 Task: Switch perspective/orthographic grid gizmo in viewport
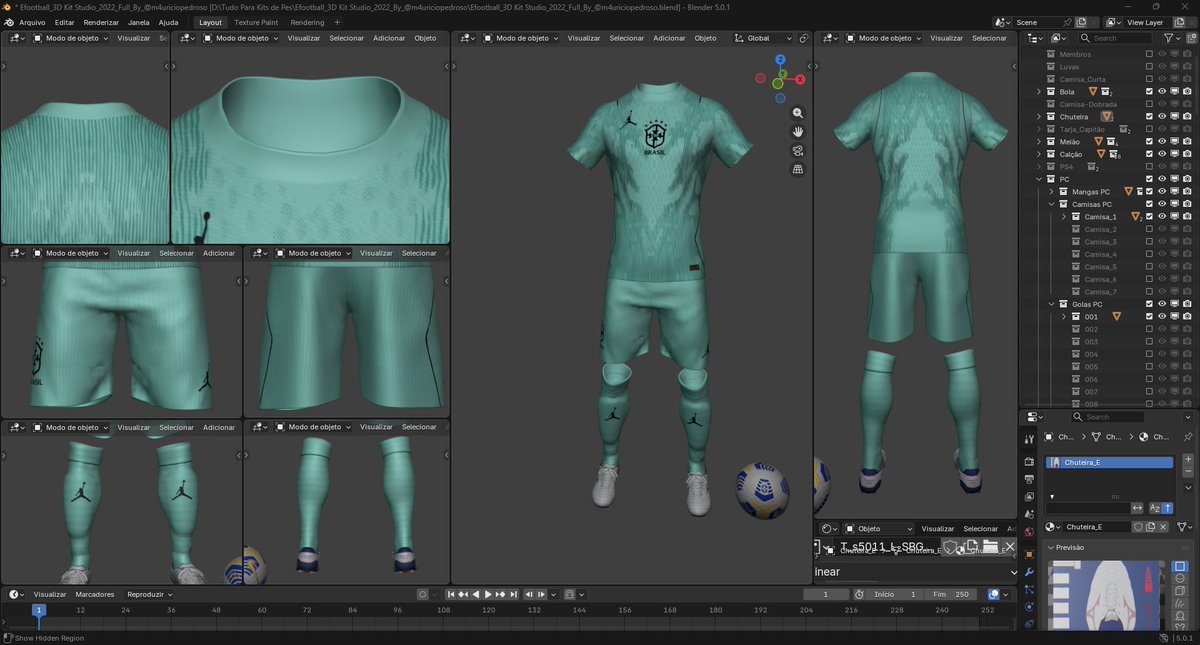[x=798, y=170]
